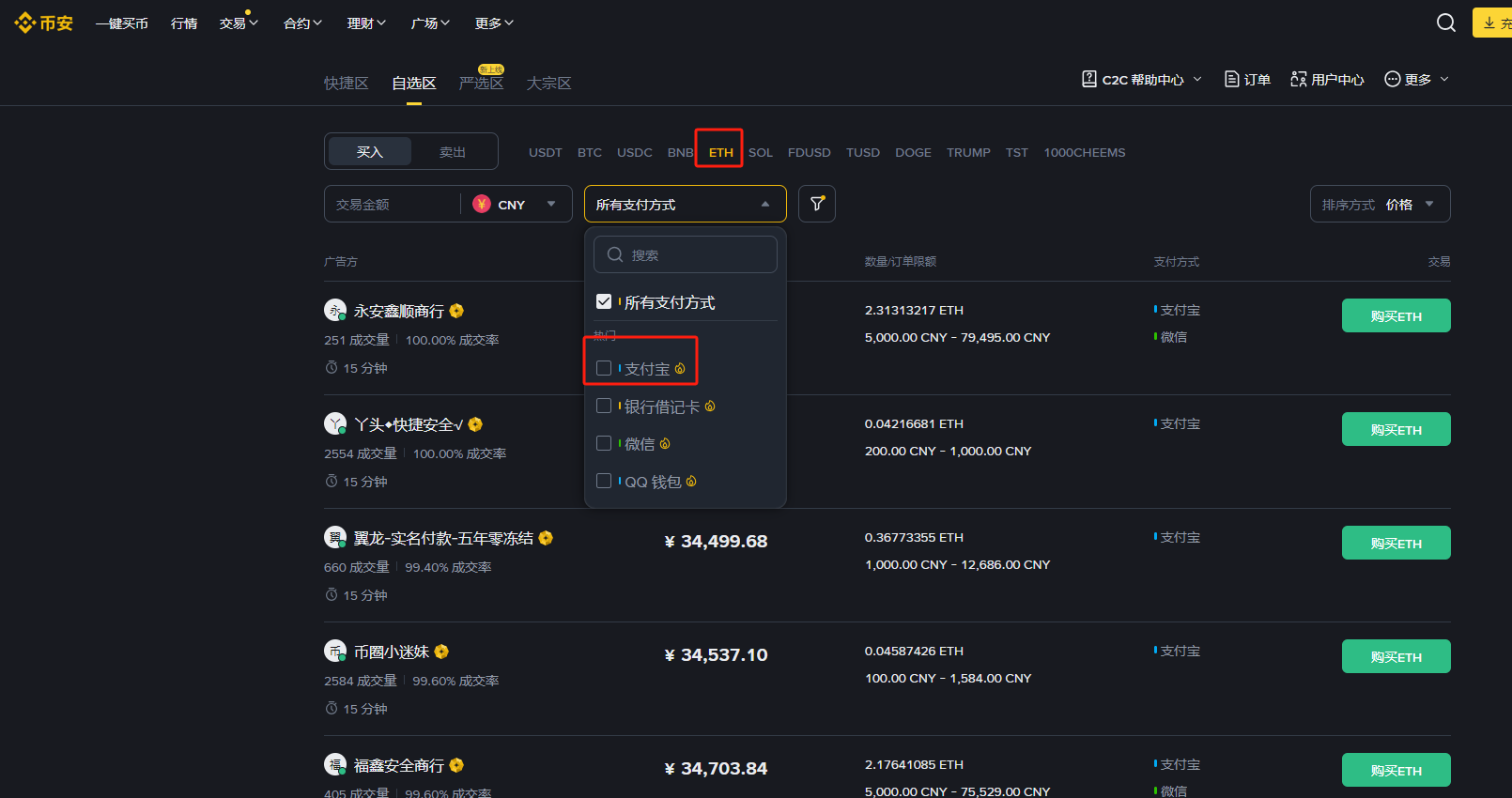Viewport: 1512px width, 798px height.
Task: Open C2C help center icon
Action: click(x=1089, y=79)
